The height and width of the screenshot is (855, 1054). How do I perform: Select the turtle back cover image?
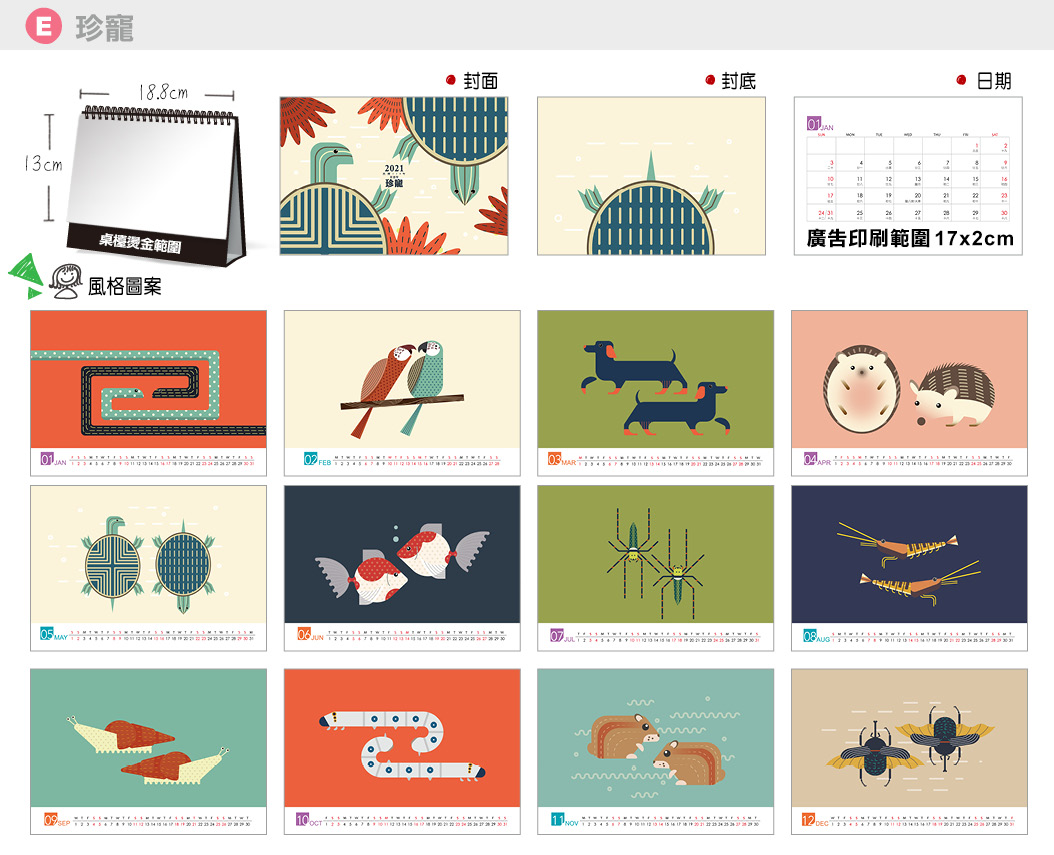pos(651,176)
